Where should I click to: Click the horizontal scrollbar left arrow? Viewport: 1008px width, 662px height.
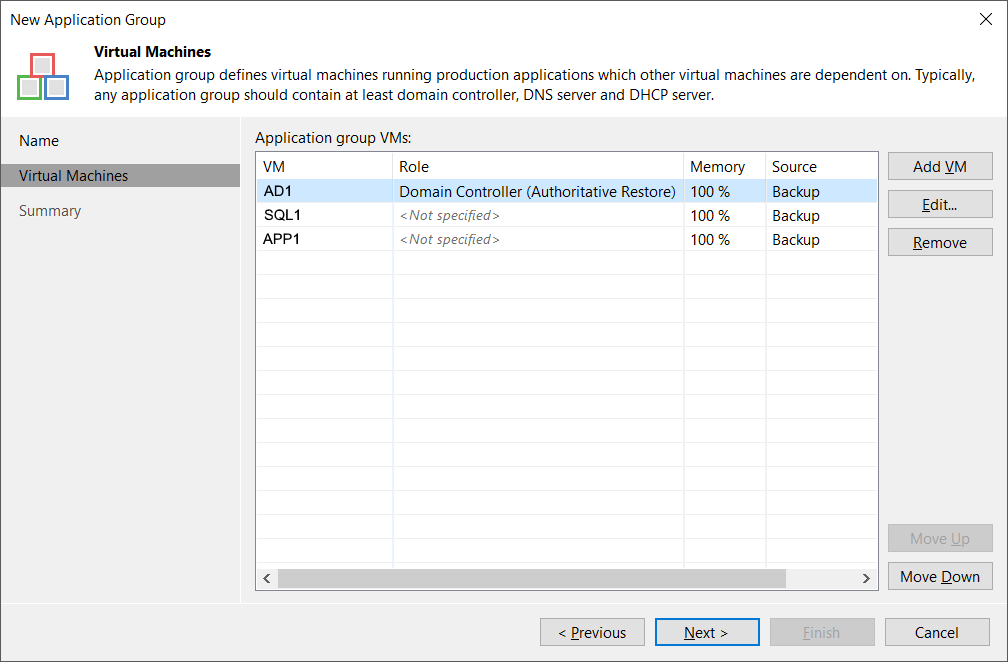(x=267, y=578)
